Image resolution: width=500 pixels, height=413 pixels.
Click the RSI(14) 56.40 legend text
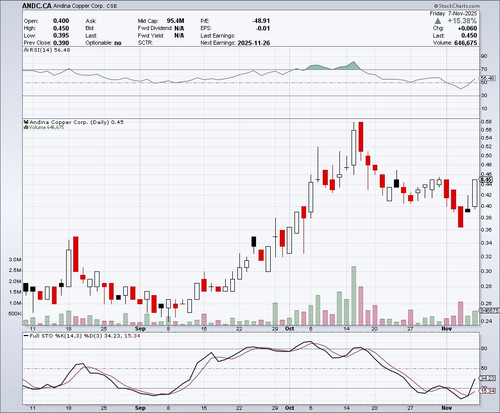[50, 50]
